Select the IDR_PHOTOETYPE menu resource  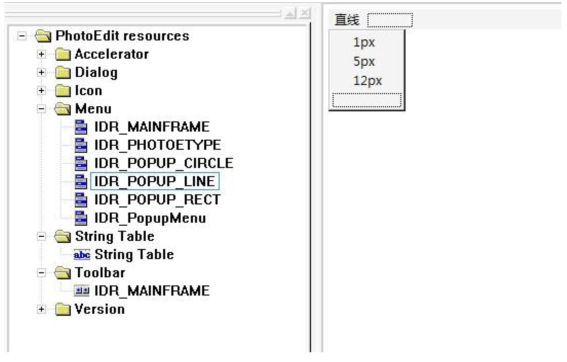coord(158,145)
